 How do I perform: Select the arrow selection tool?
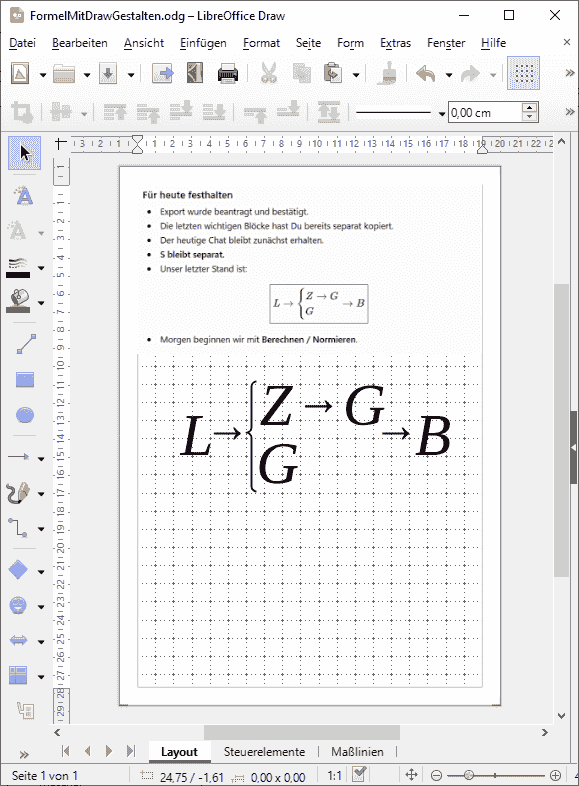pos(25,153)
